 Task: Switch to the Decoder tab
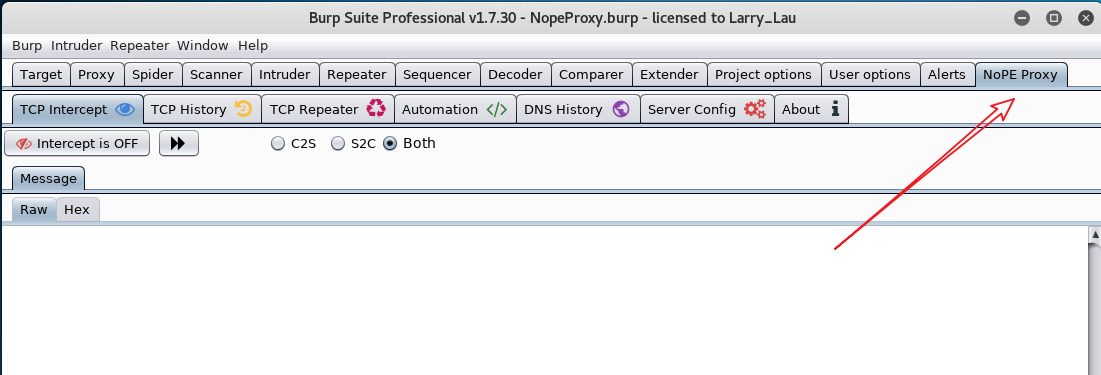(x=515, y=74)
